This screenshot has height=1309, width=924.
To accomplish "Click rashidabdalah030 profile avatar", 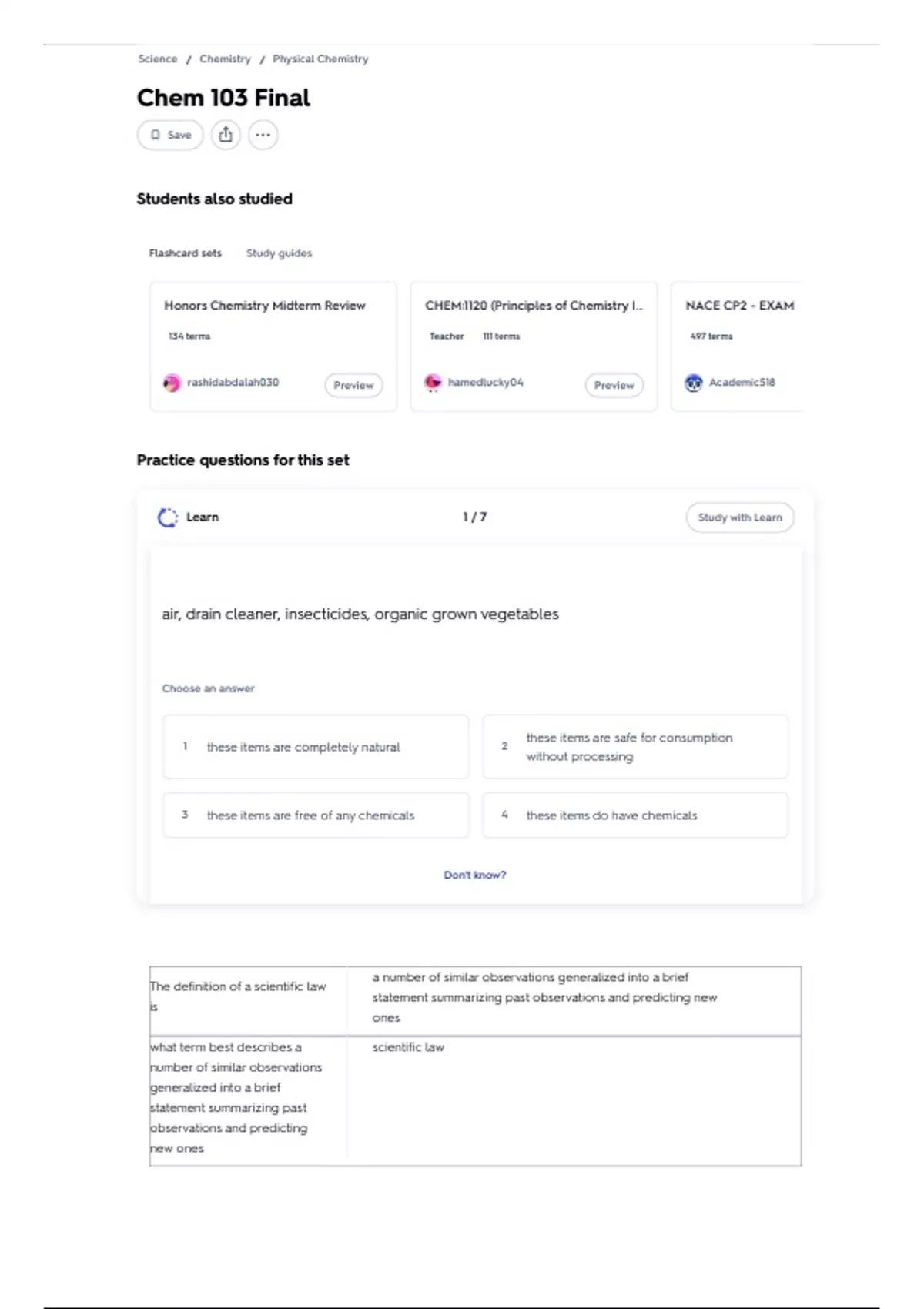I will (x=172, y=383).
